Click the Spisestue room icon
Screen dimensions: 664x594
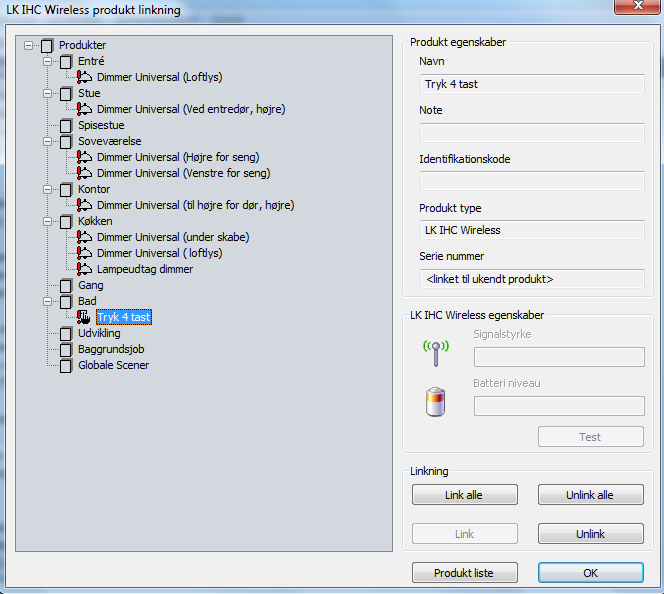(66, 126)
